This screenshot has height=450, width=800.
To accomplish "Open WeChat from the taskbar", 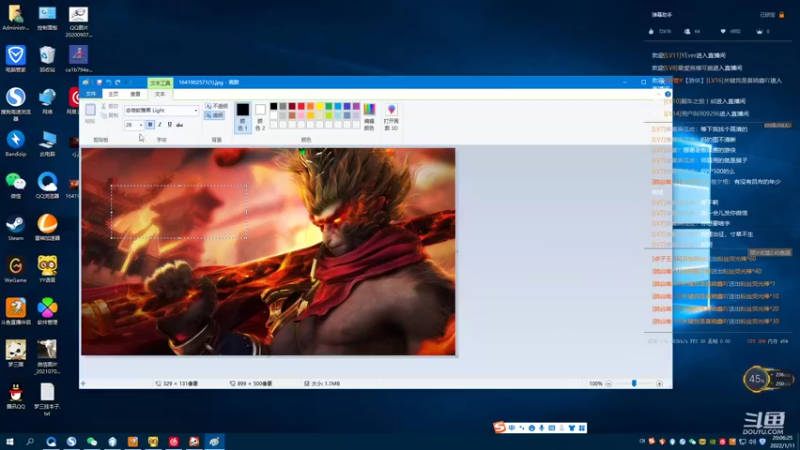I will tap(92, 441).
